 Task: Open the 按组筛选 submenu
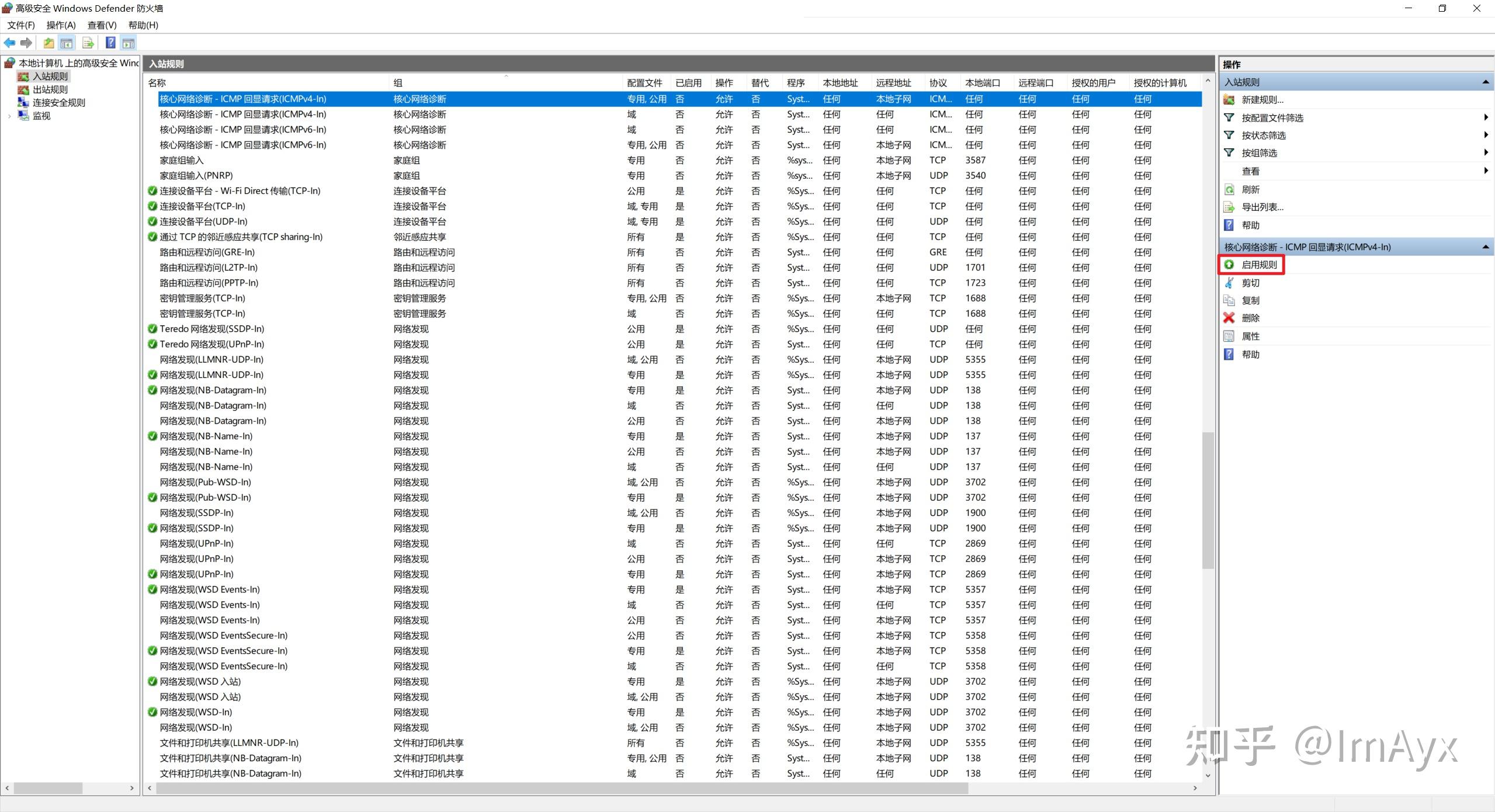(x=1259, y=152)
